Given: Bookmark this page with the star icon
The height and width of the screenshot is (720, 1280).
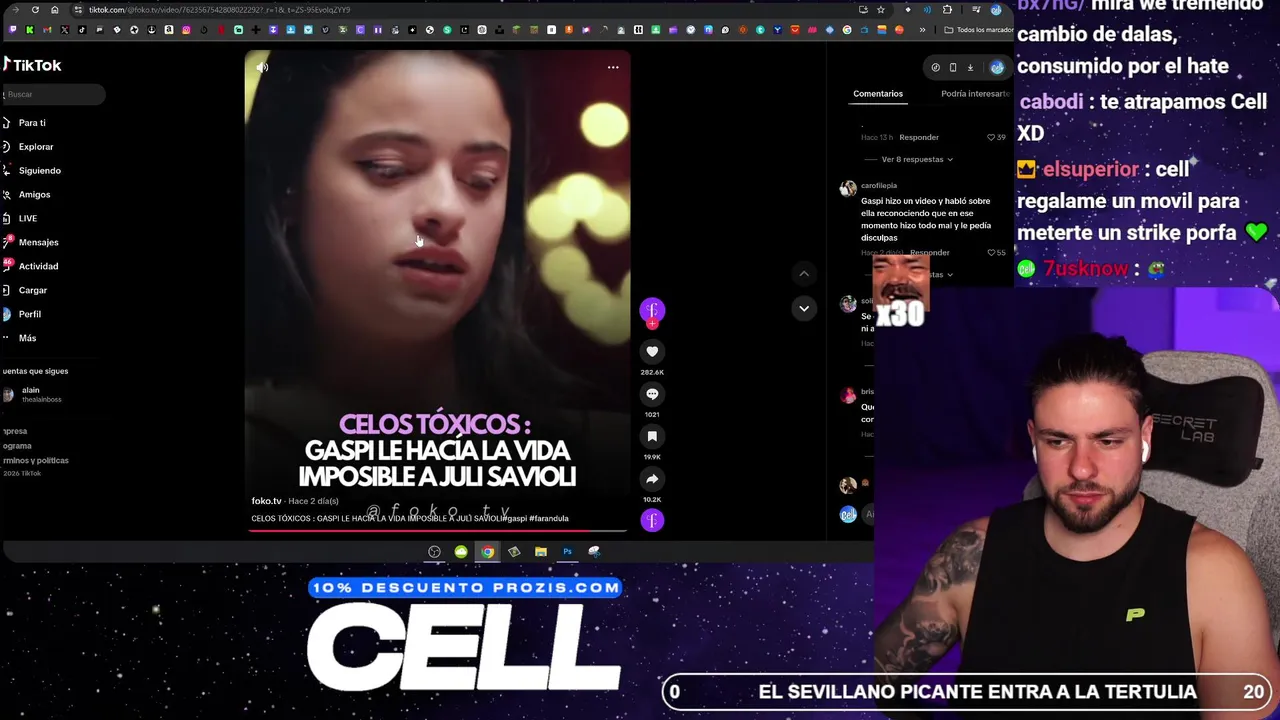Looking at the screenshot, I should [x=880, y=10].
